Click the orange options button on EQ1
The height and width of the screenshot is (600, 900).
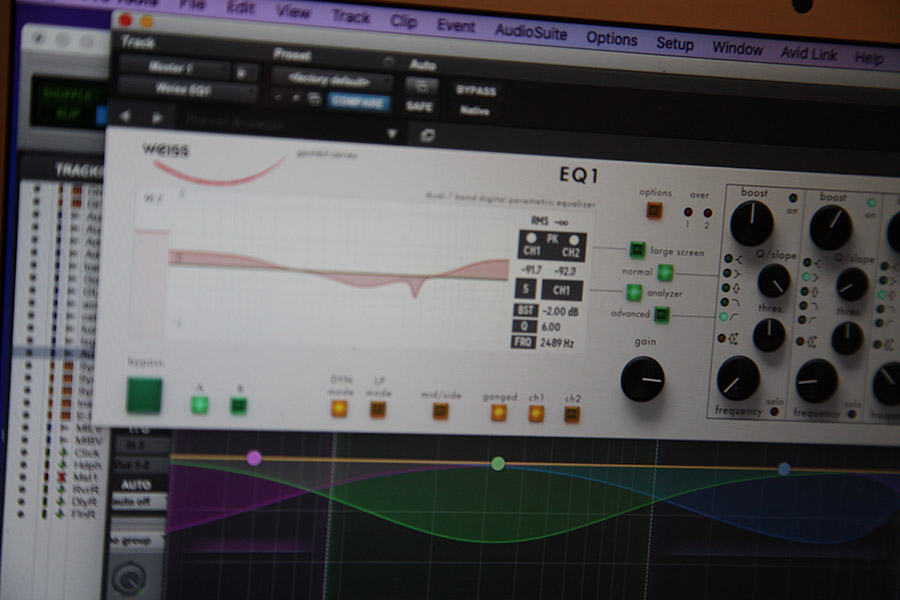[655, 211]
